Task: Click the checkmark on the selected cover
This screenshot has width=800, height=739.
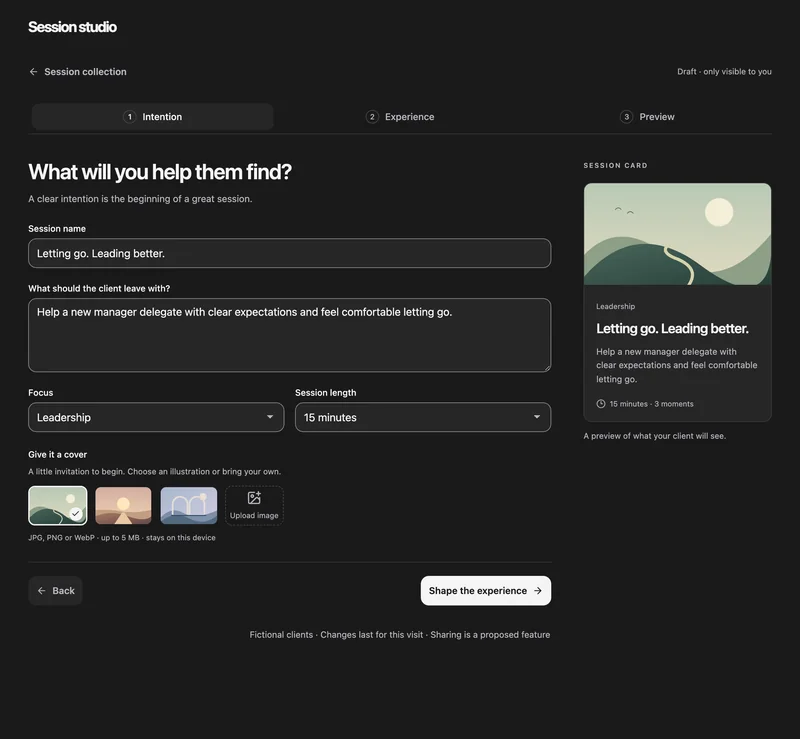Action: tap(76, 514)
